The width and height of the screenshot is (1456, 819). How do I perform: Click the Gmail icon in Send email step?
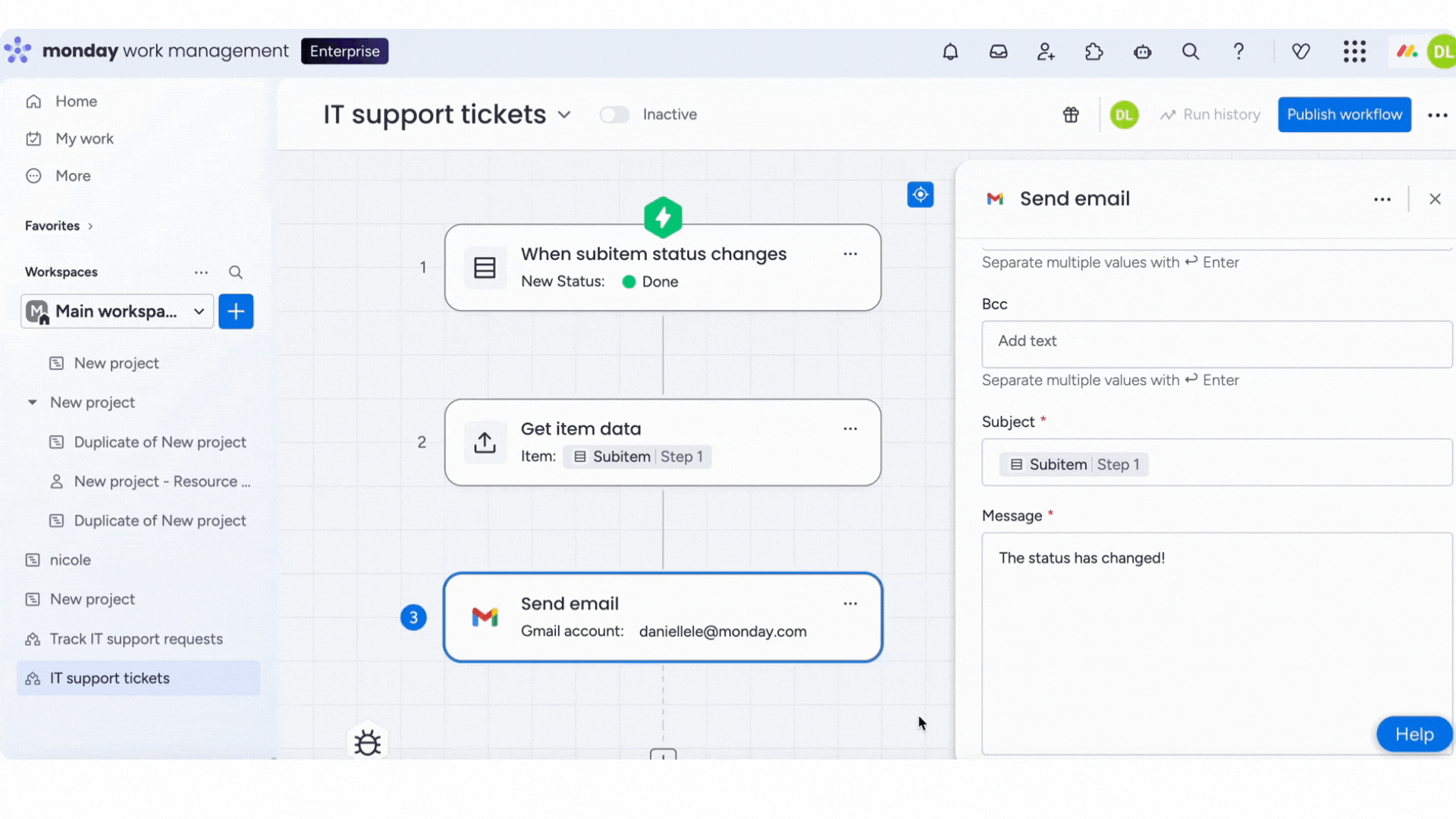point(485,617)
